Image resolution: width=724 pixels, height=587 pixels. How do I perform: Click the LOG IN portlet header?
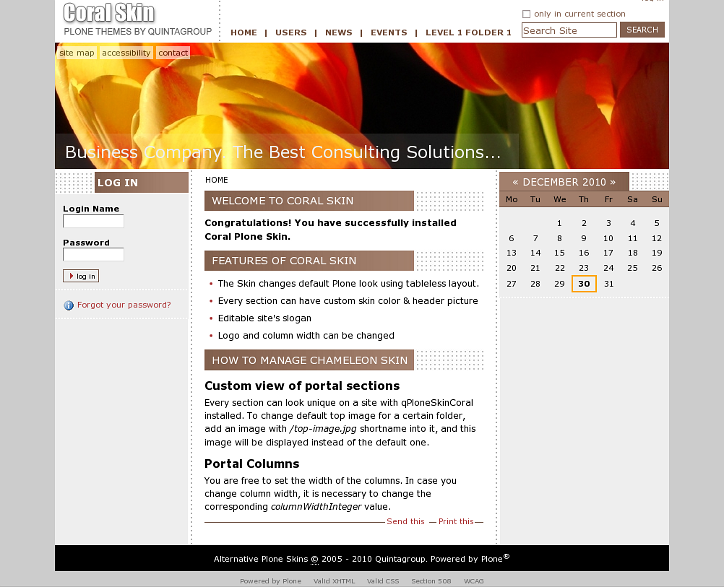[141, 182]
